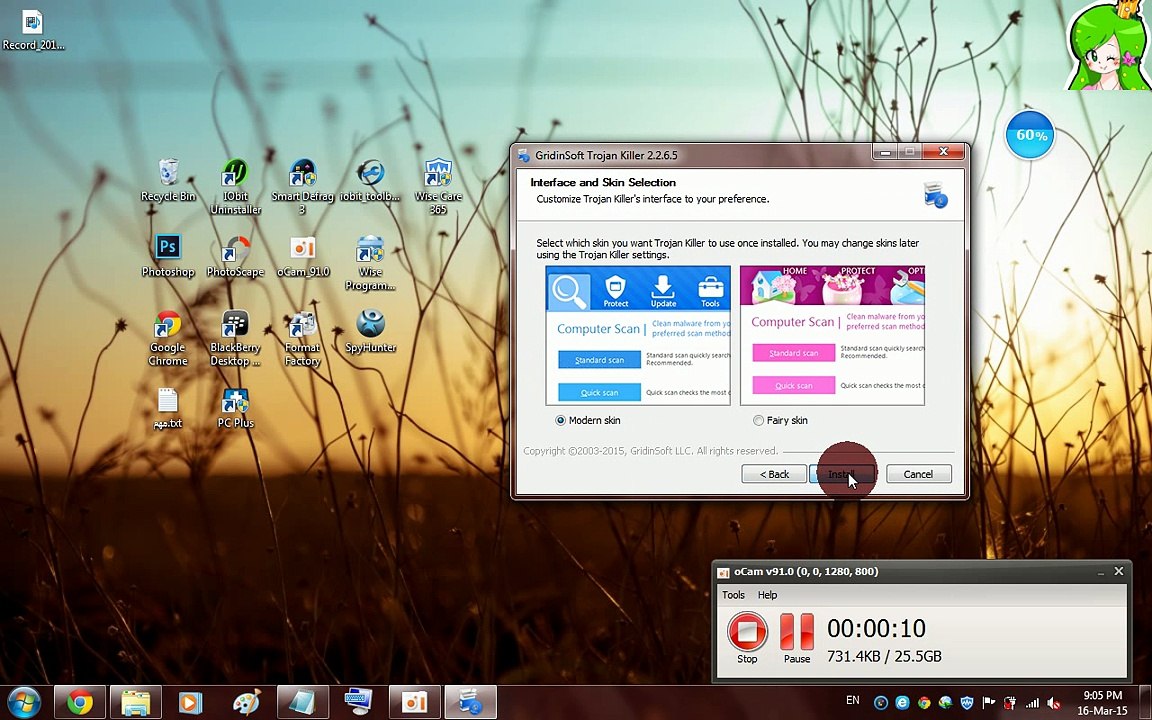Click the power plug tray icon
The image size is (1152, 720).
(x=1010, y=703)
